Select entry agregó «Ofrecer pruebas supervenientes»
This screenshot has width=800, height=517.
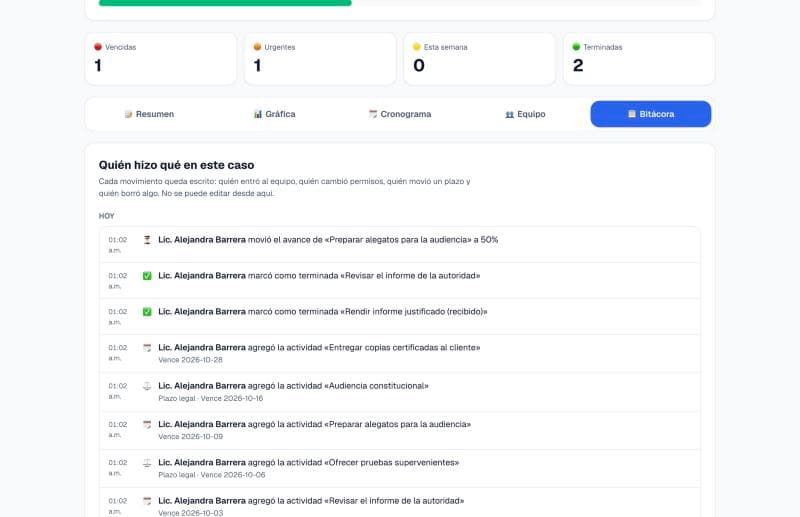coord(400,469)
